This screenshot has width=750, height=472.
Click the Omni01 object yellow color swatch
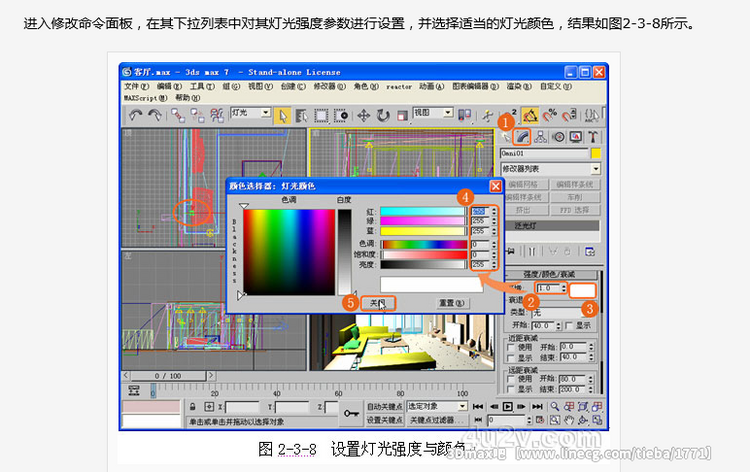(x=596, y=154)
